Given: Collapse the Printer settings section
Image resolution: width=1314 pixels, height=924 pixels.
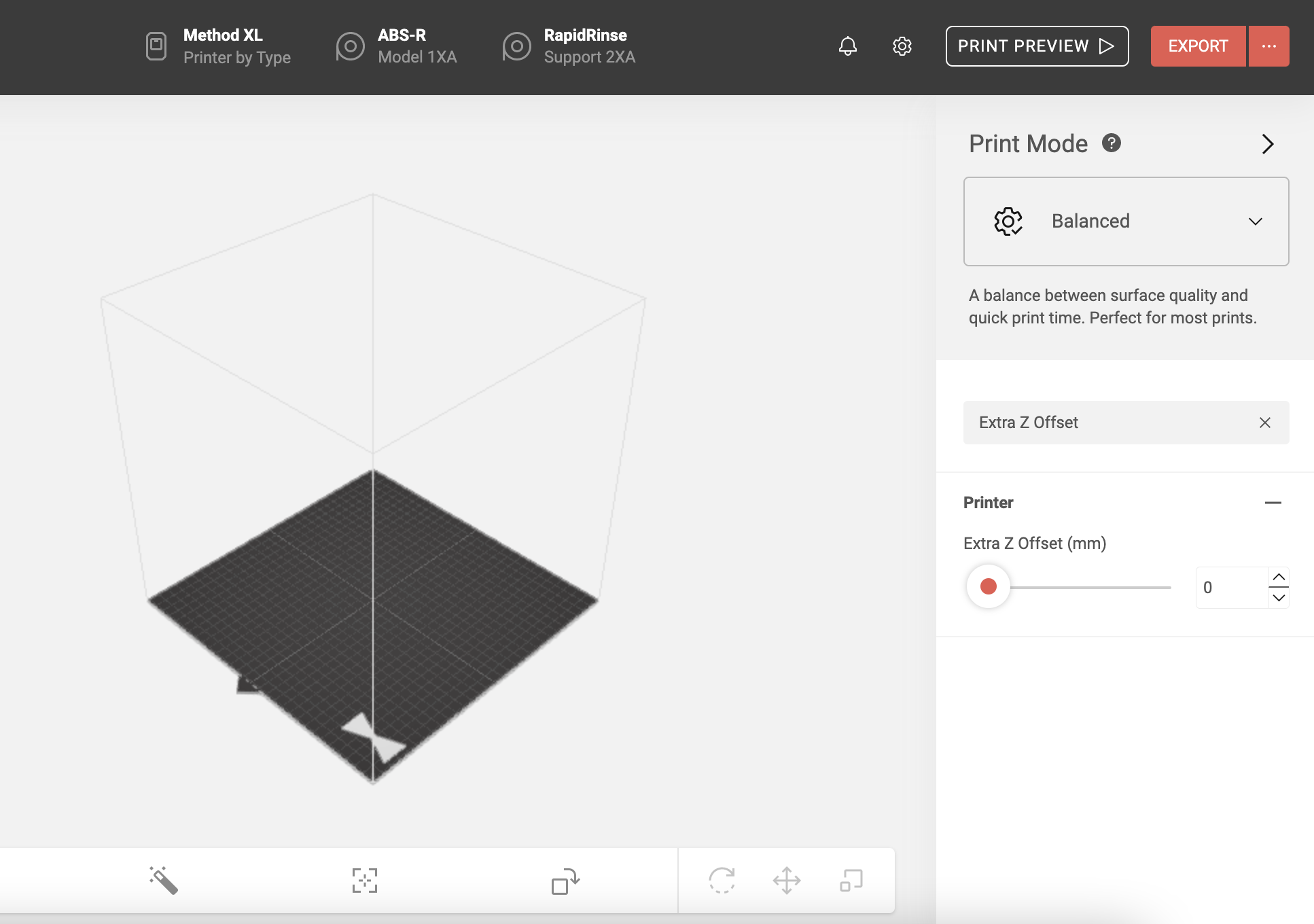Looking at the screenshot, I should (x=1273, y=503).
